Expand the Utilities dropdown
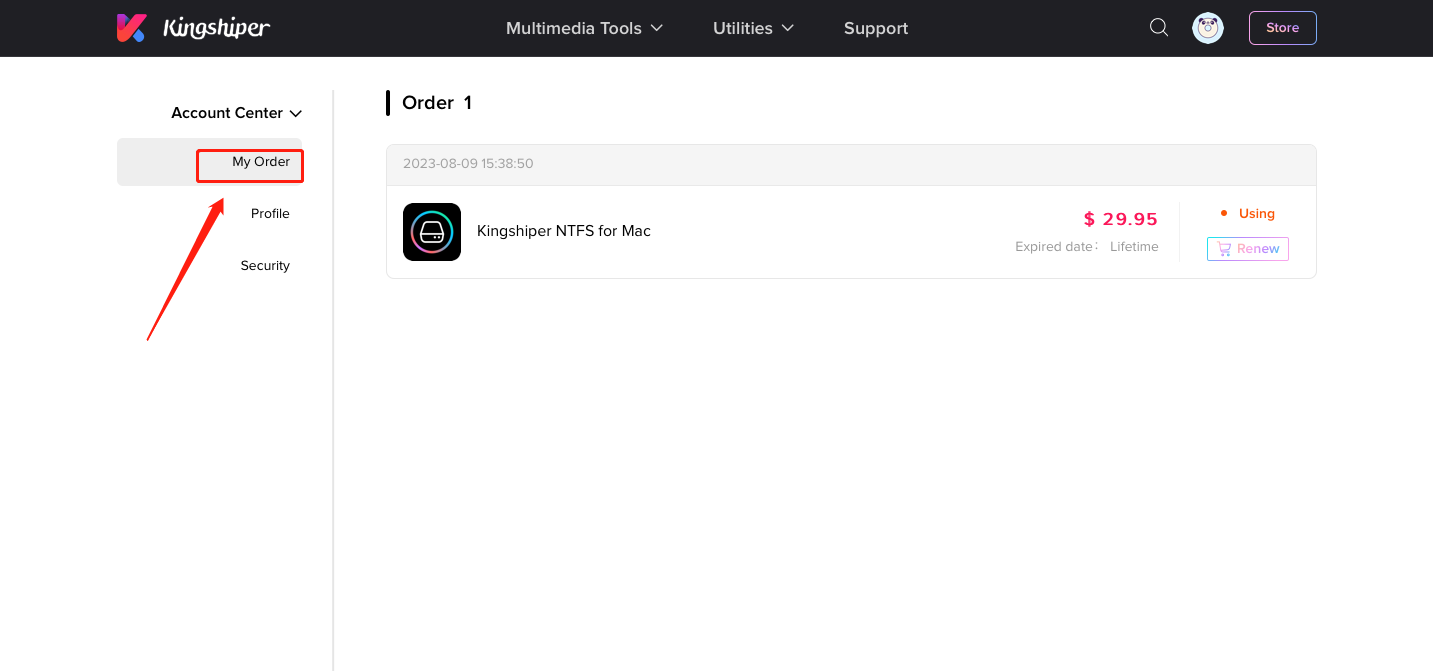The width and height of the screenshot is (1433, 671). coord(753,28)
